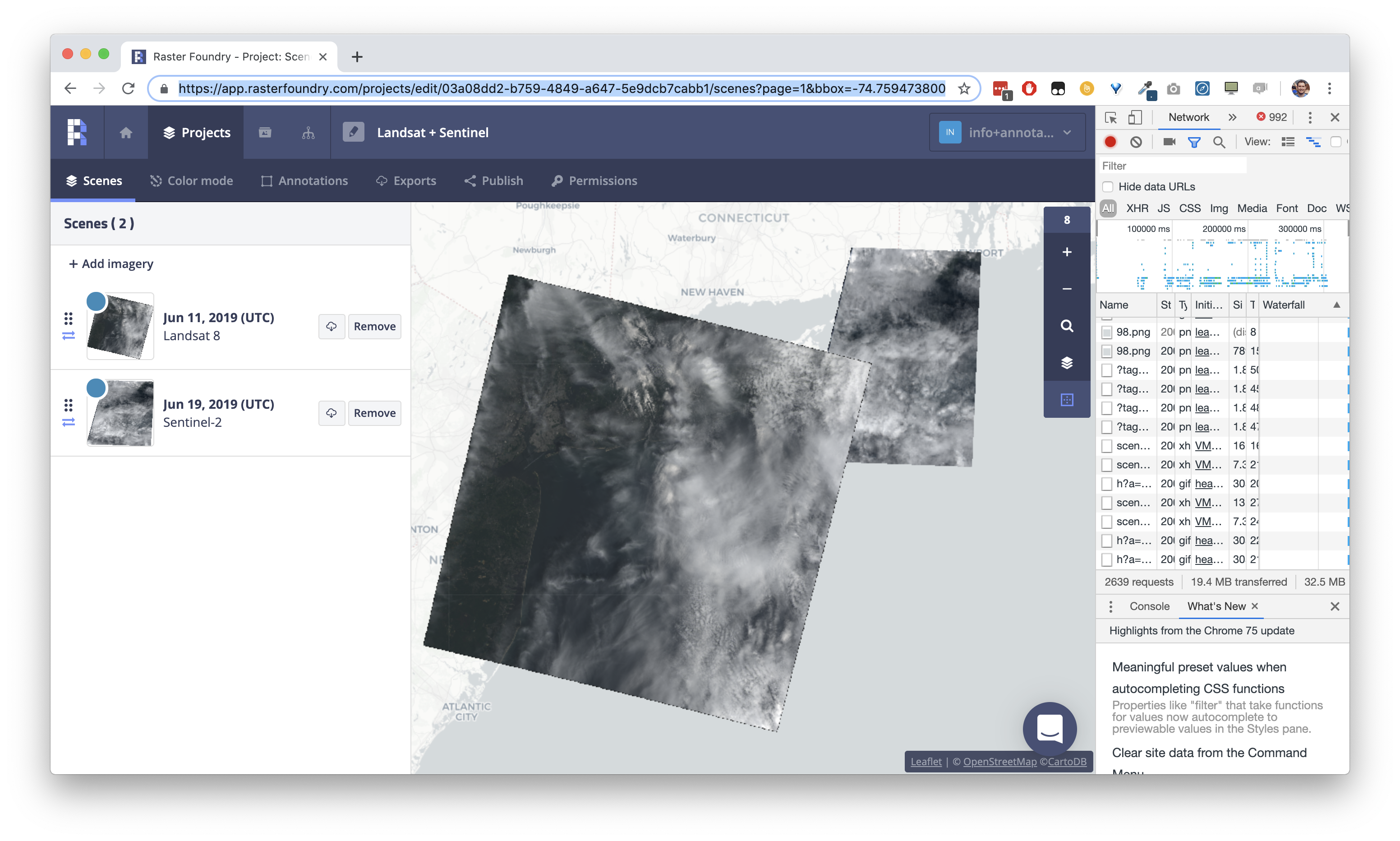This screenshot has height=841, width=1400.
Task: Click the Landsat 8 scene thumbnail
Action: click(120, 326)
